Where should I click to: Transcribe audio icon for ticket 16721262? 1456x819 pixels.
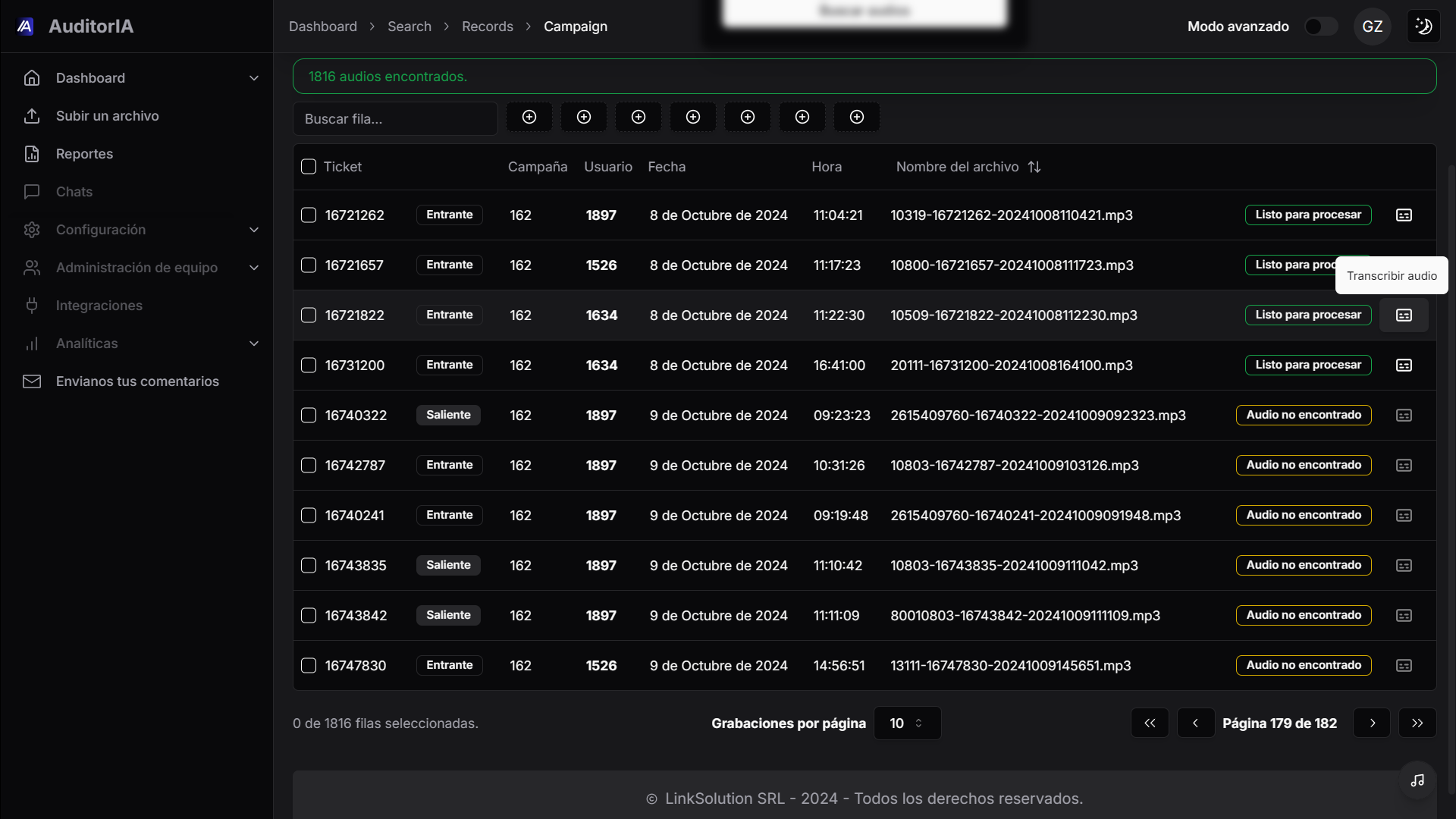[1404, 215]
